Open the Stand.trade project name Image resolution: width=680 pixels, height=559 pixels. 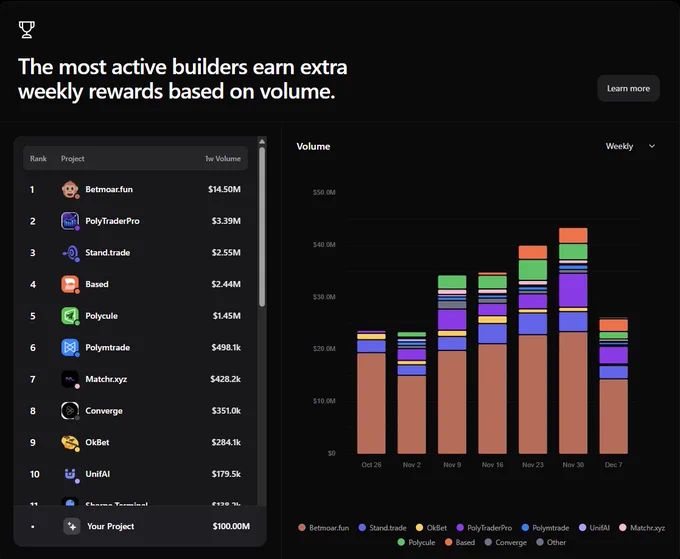pyautogui.click(x=108, y=253)
